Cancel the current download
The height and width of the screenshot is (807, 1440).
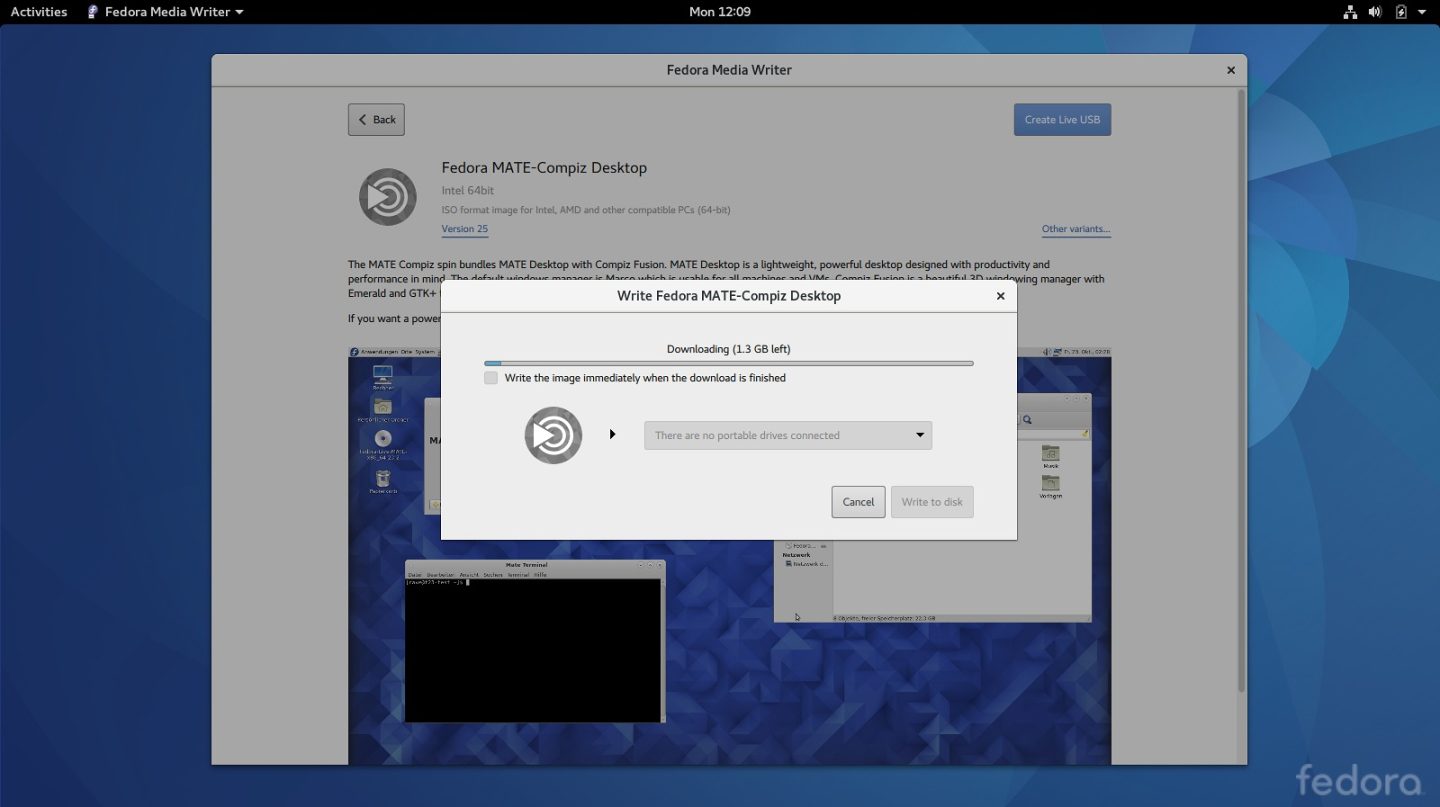click(857, 501)
